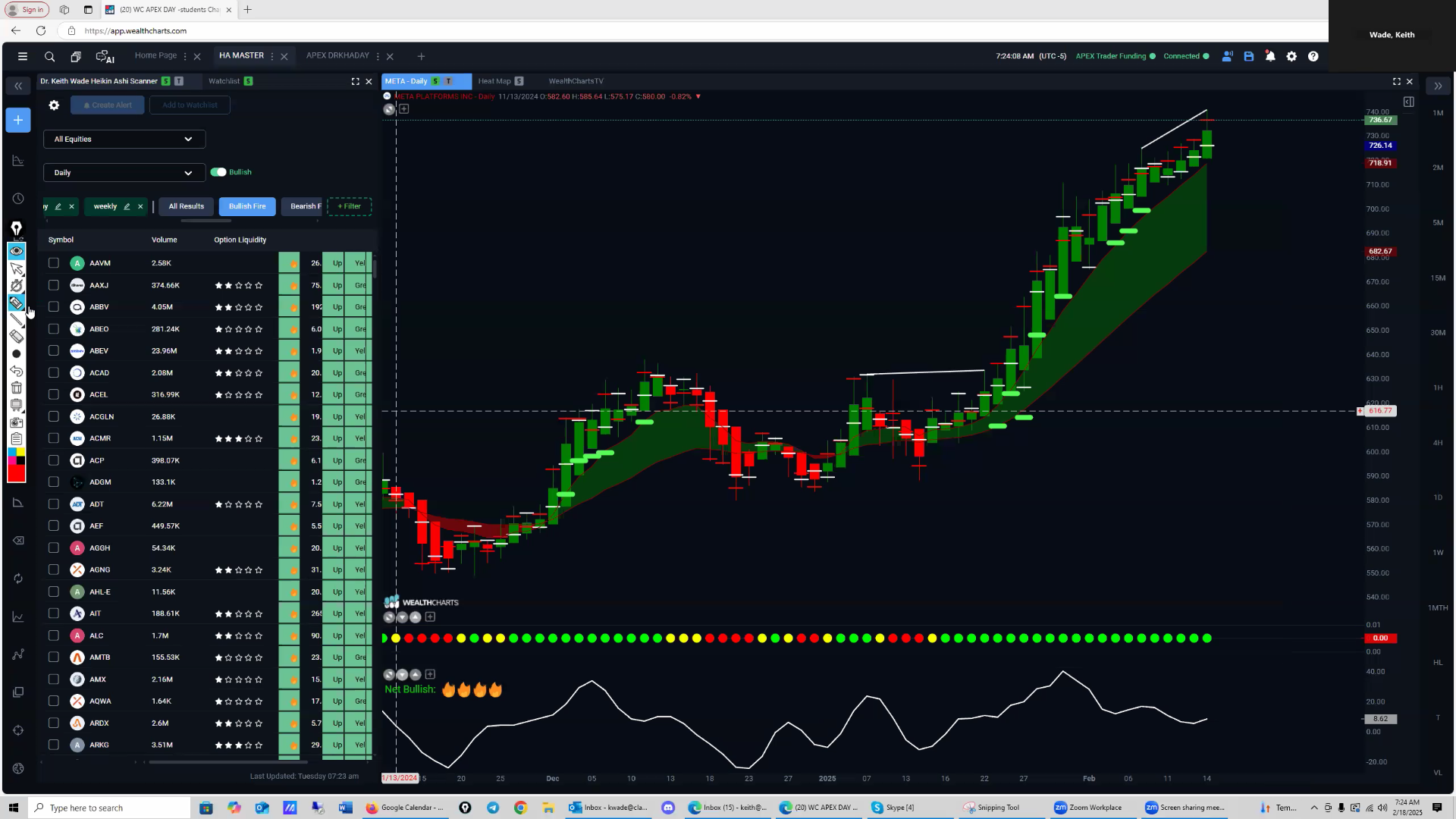Switch to the WealthChartsTV tab

click(x=576, y=81)
